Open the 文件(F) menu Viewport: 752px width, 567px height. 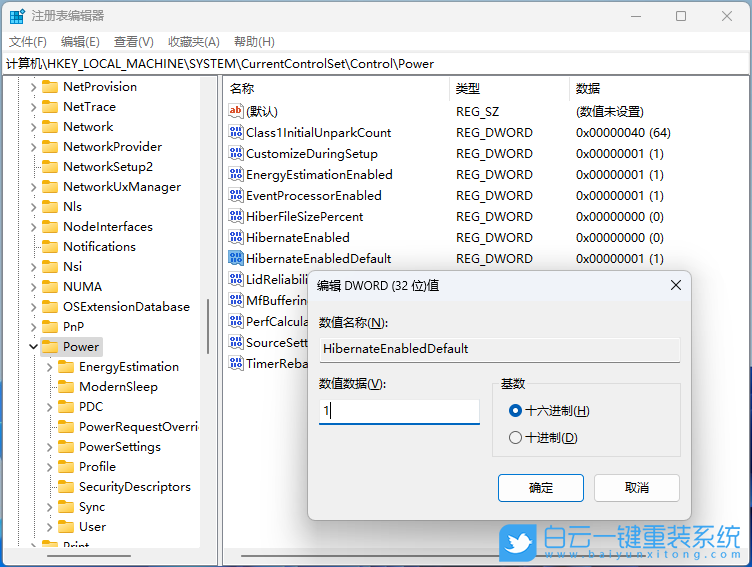tap(28, 42)
